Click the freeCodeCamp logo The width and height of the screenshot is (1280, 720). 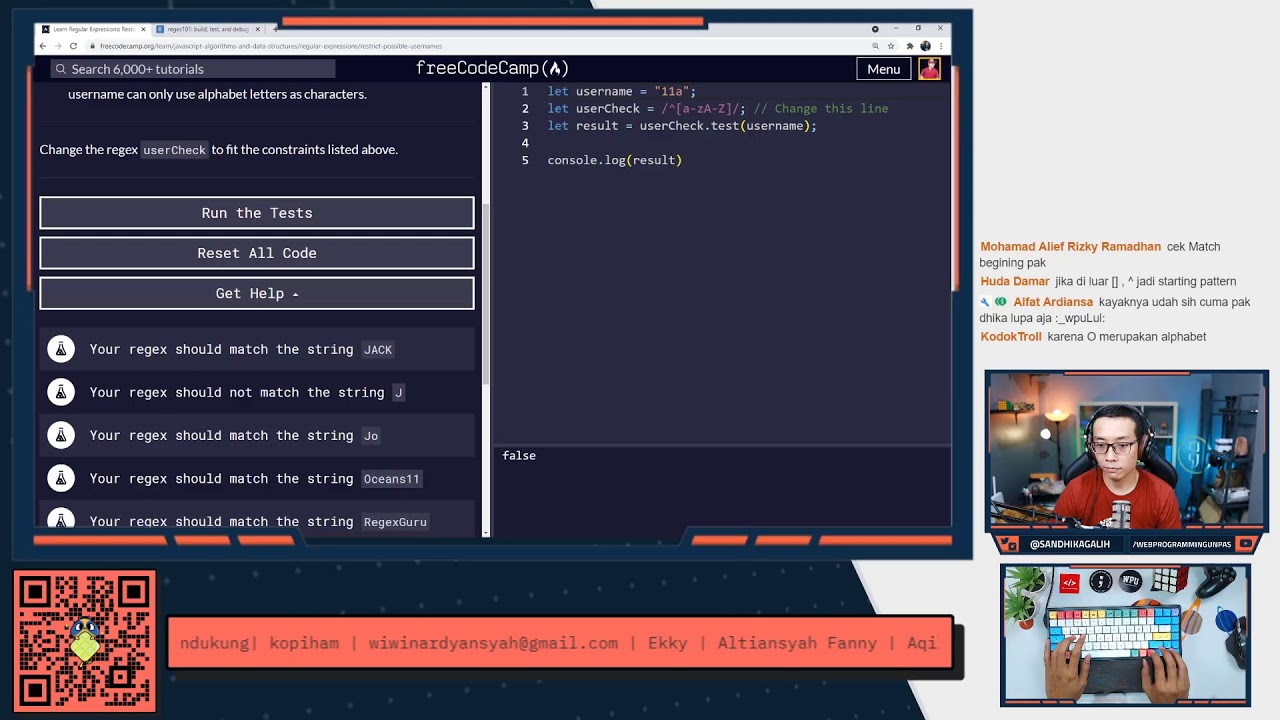pyautogui.click(x=492, y=68)
